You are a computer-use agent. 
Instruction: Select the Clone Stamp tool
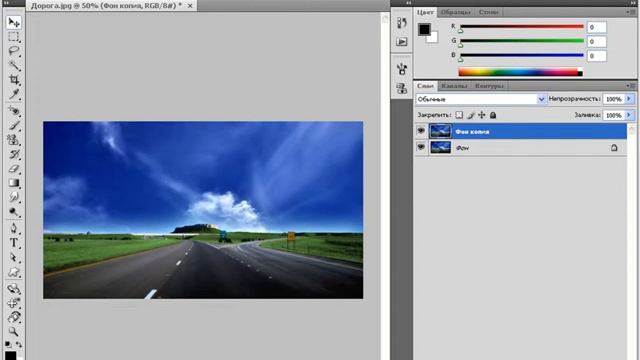tap(14, 140)
